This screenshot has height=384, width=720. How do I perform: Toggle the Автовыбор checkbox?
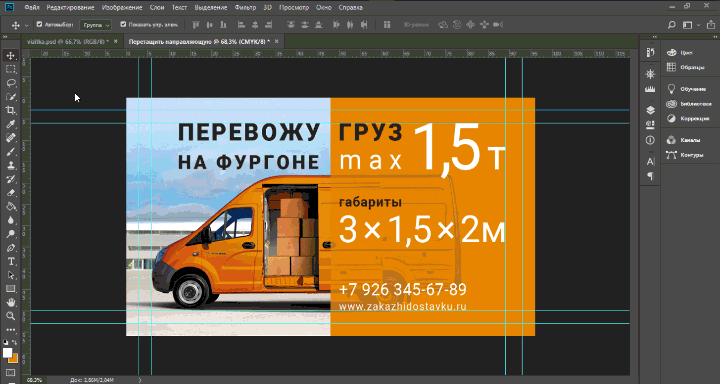click(x=39, y=24)
